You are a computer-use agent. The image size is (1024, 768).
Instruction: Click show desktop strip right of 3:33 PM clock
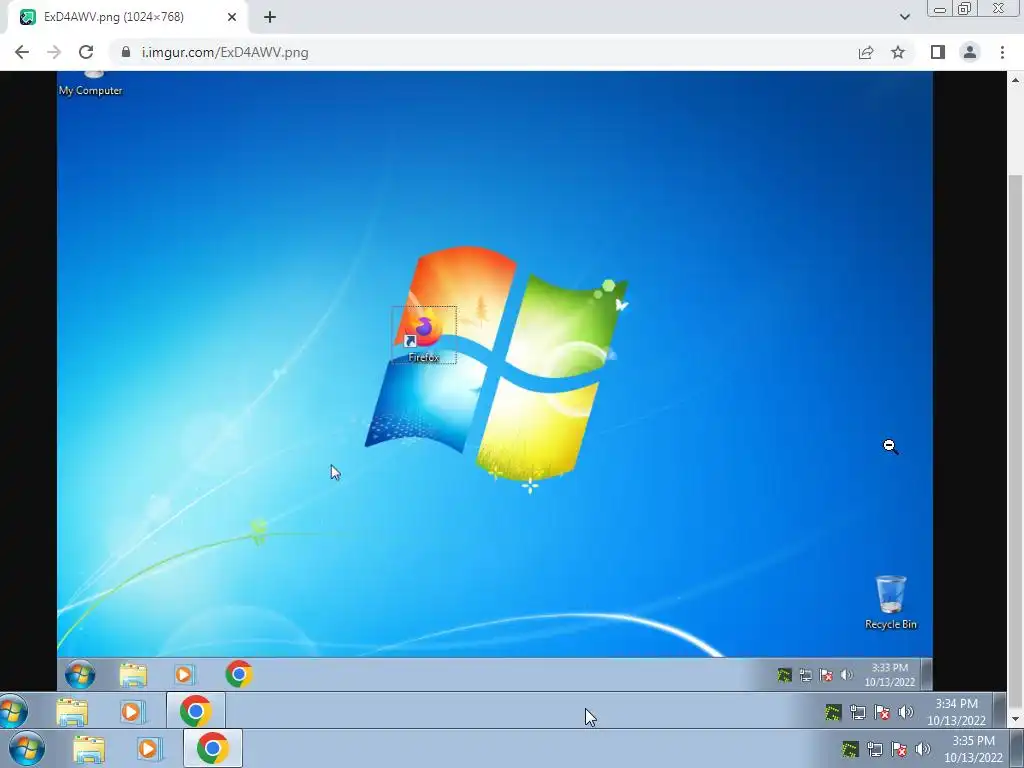click(926, 675)
